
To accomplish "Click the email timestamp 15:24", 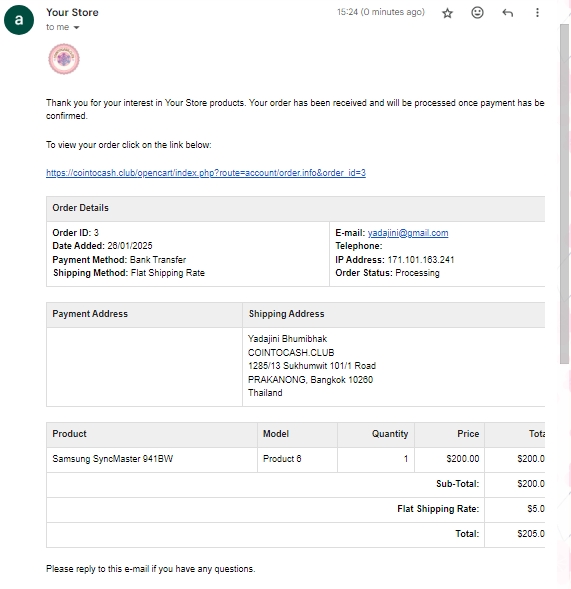I will click(x=381, y=12).
